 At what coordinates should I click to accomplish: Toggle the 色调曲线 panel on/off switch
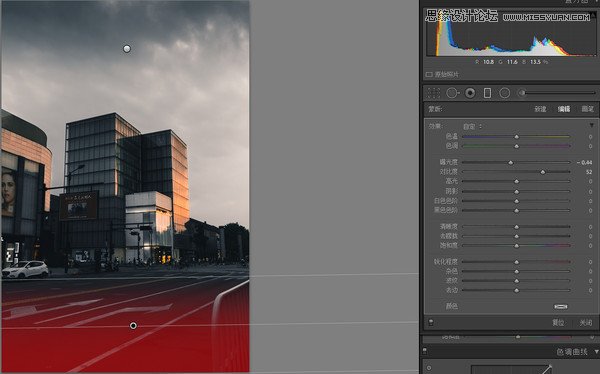point(425,351)
